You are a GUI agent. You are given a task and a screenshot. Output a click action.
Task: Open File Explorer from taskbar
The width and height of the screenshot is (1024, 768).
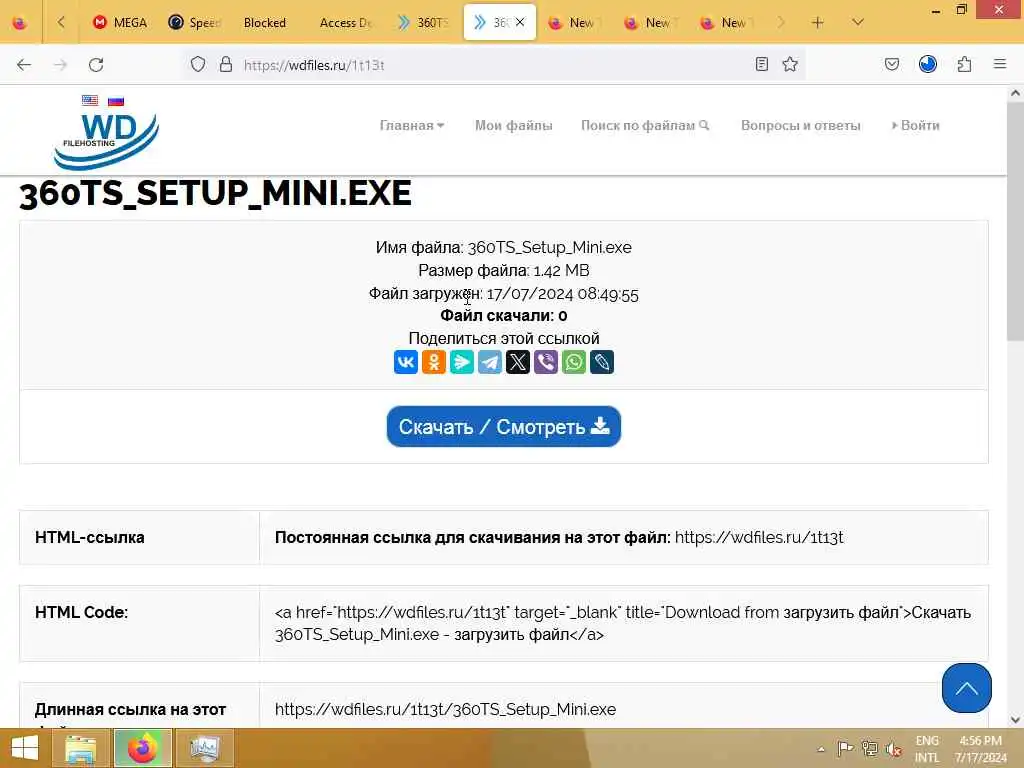tap(81, 748)
